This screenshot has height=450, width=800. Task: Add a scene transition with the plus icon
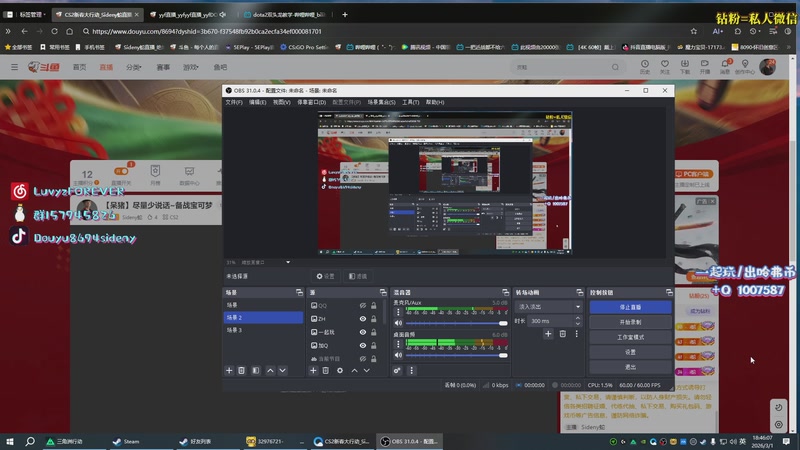(548, 334)
